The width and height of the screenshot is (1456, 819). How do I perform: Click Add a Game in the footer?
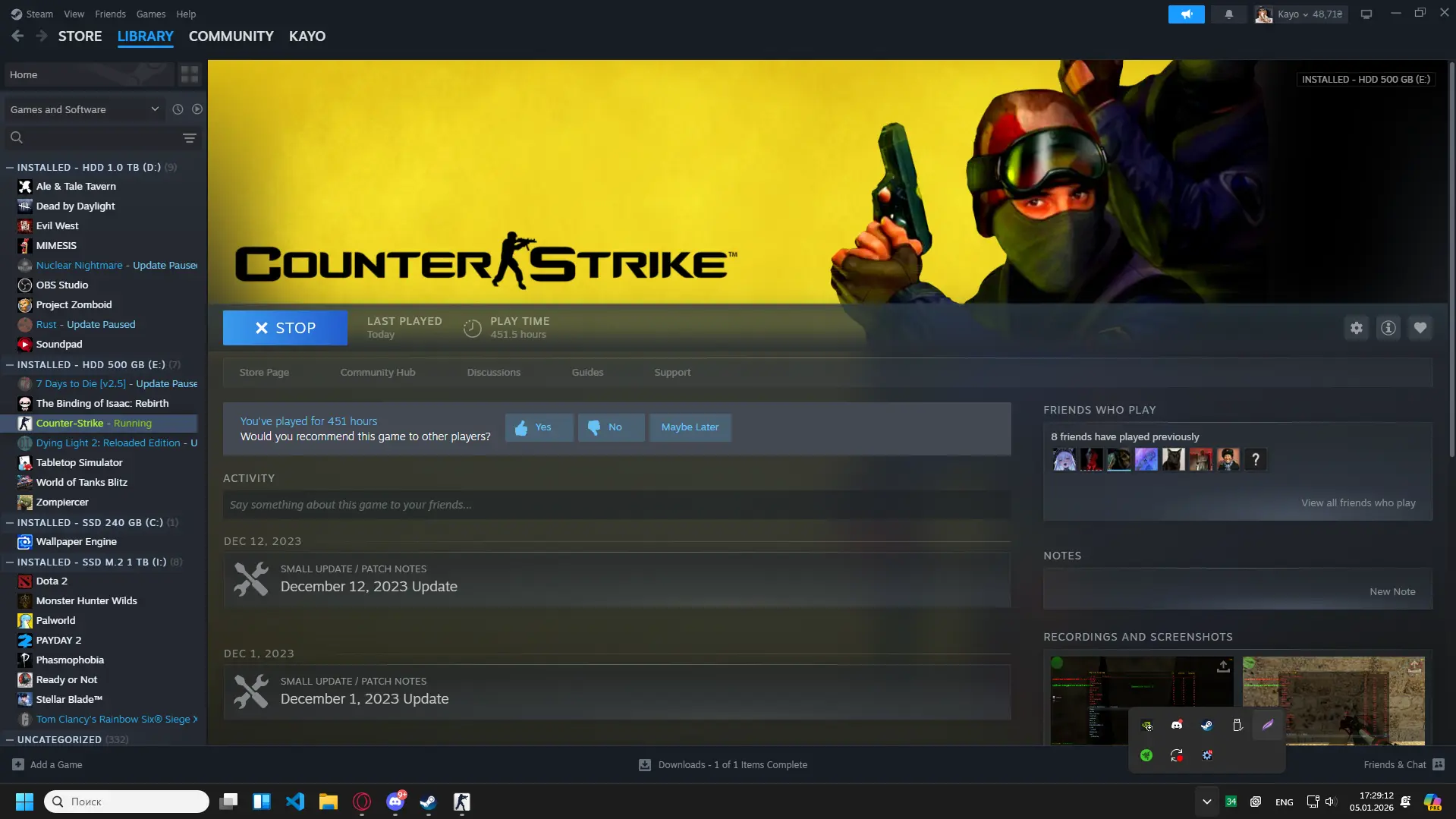47,765
